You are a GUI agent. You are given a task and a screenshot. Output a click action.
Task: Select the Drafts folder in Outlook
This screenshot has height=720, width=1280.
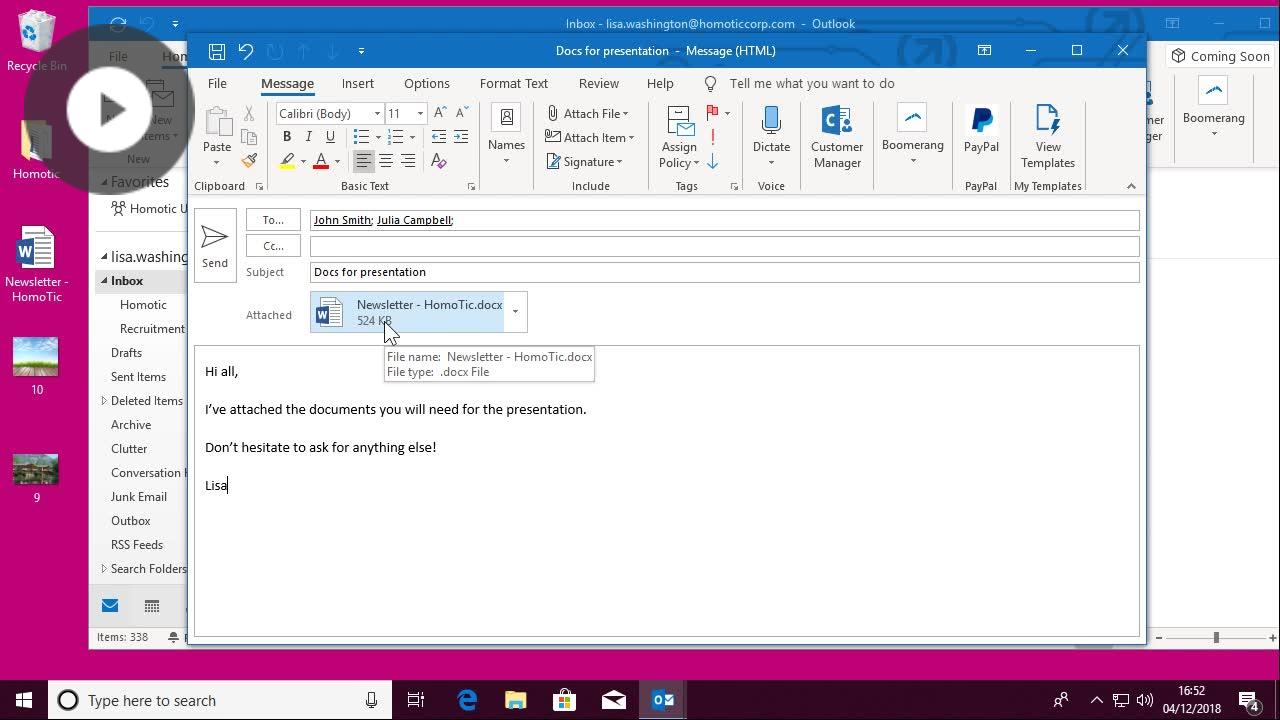tap(126, 353)
